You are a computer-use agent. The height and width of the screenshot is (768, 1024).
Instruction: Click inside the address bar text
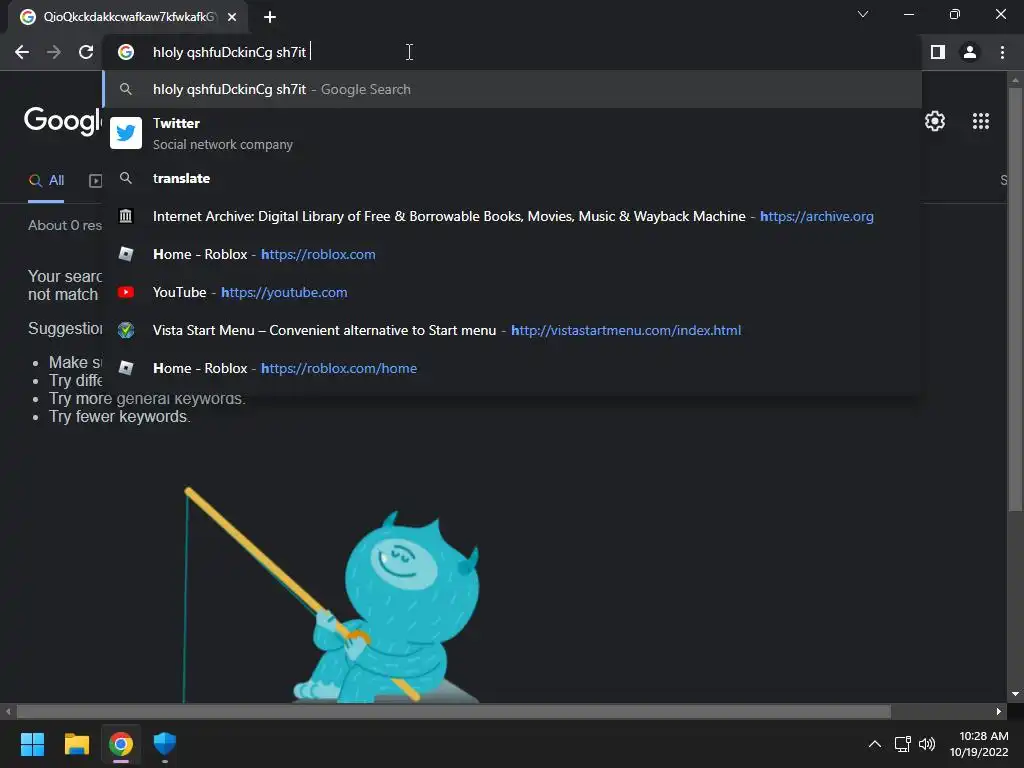coord(229,52)
